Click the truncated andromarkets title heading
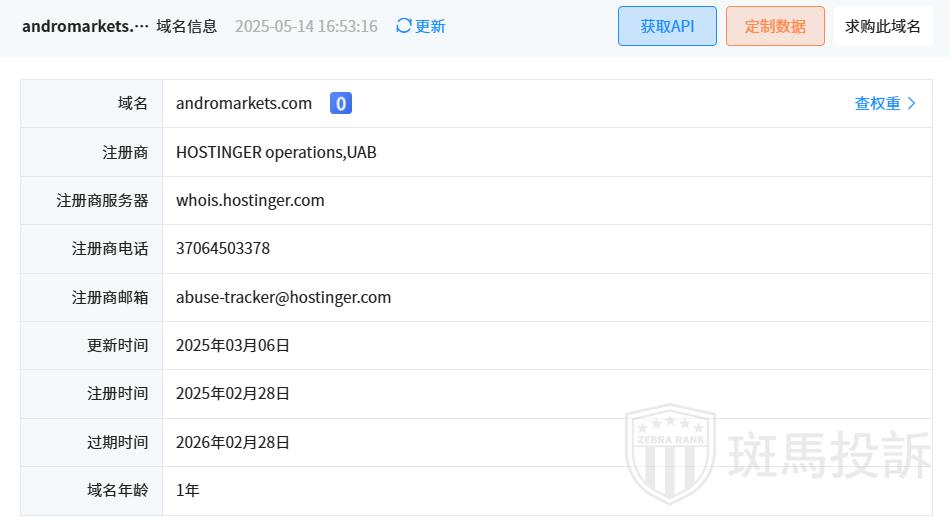950x517 pixels. click(x=85, y=26)
